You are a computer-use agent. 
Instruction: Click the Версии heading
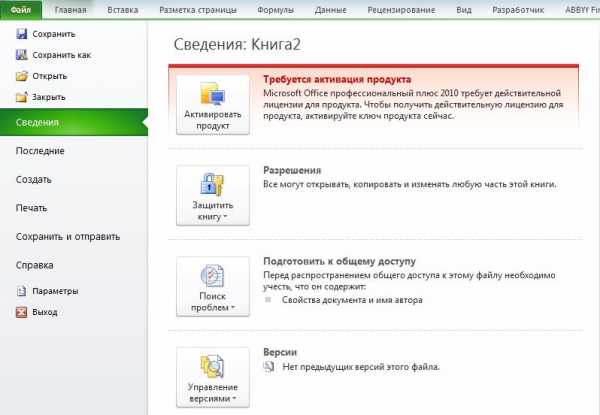[x=280, y=352]
